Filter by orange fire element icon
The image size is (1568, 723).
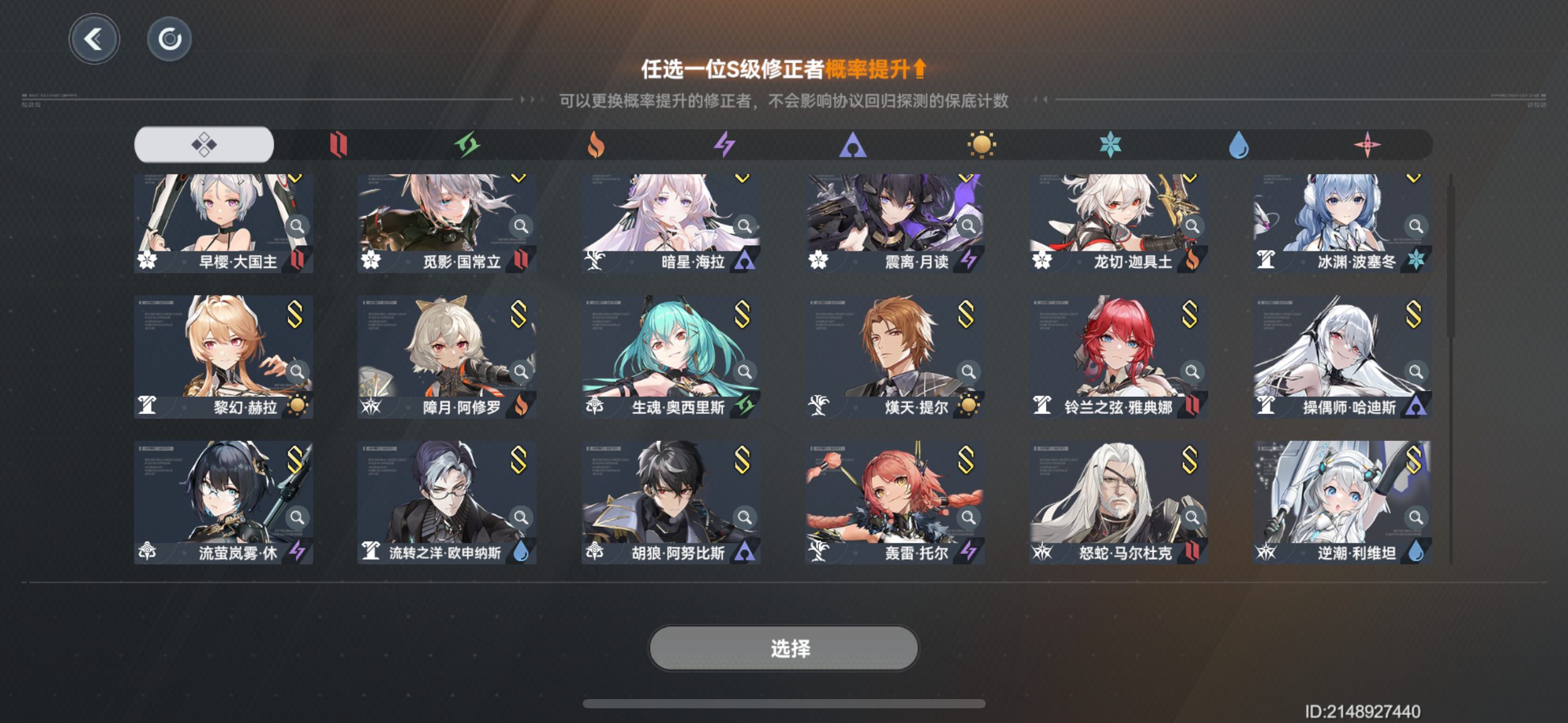pos(596,145)
